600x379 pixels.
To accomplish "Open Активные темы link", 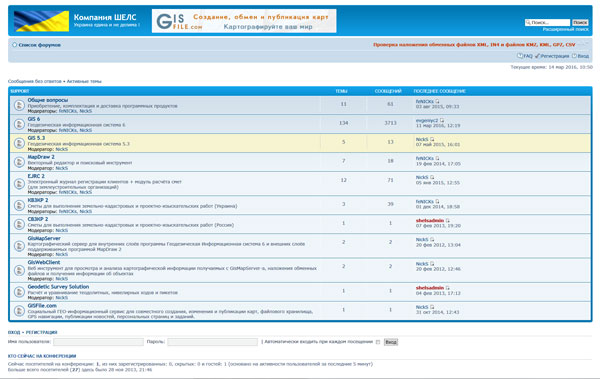I will 84,81.
